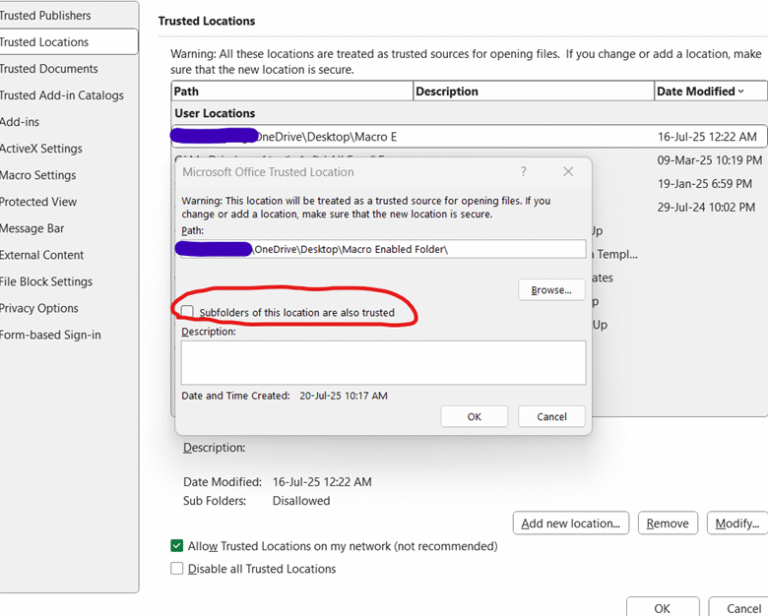Viewport: 768px width, 616px height.
Task: Open Trusted Publishers section
Action: pyautogui.click(x=46, y=16)
